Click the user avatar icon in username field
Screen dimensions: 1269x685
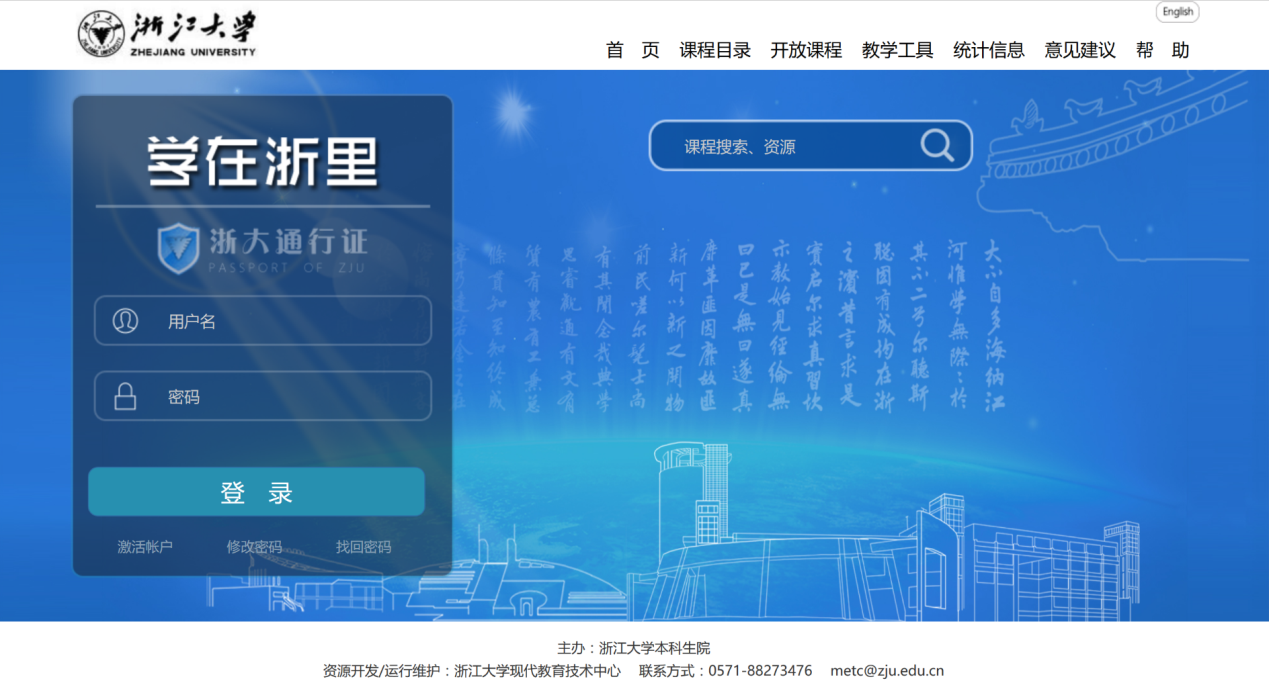point(125,321)
